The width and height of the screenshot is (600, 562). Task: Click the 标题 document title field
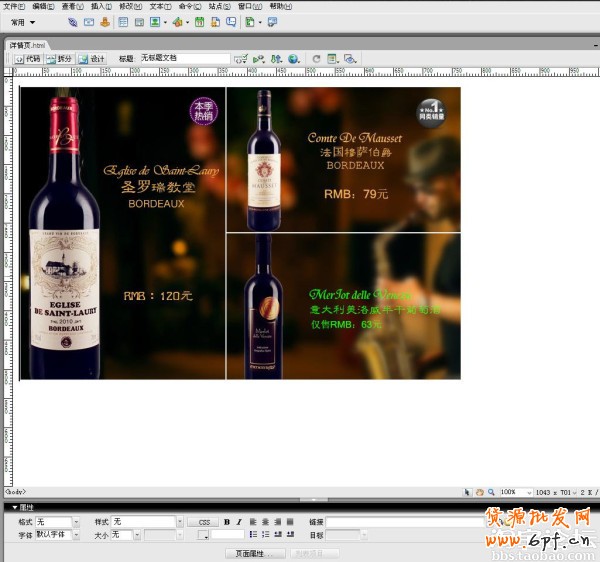185,58
